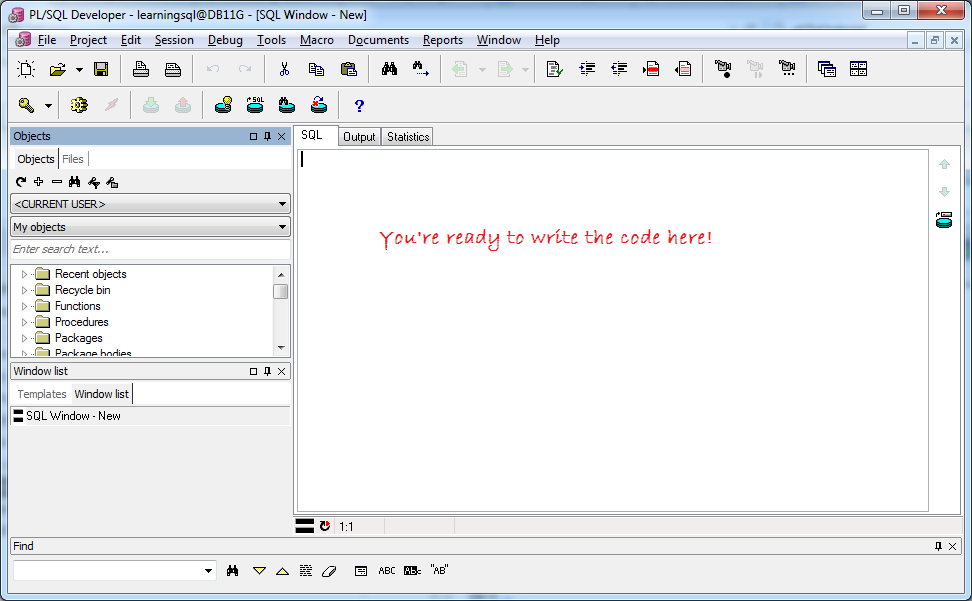Click the Open file folder icon
Screen dimensions: 972x601
pyautogui.click(x=58, y=69)
